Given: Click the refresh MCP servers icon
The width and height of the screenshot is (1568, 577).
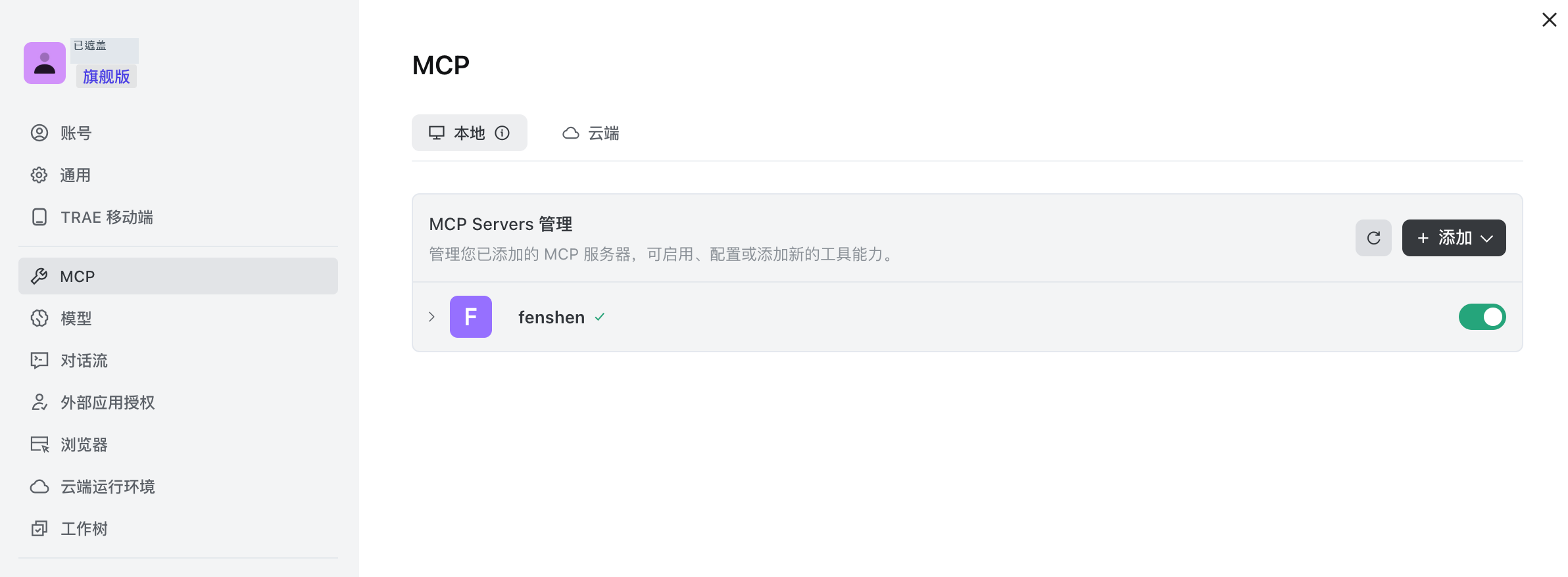Looking at the screenshot, I should pyautogui.click(x=1373, y=238).
